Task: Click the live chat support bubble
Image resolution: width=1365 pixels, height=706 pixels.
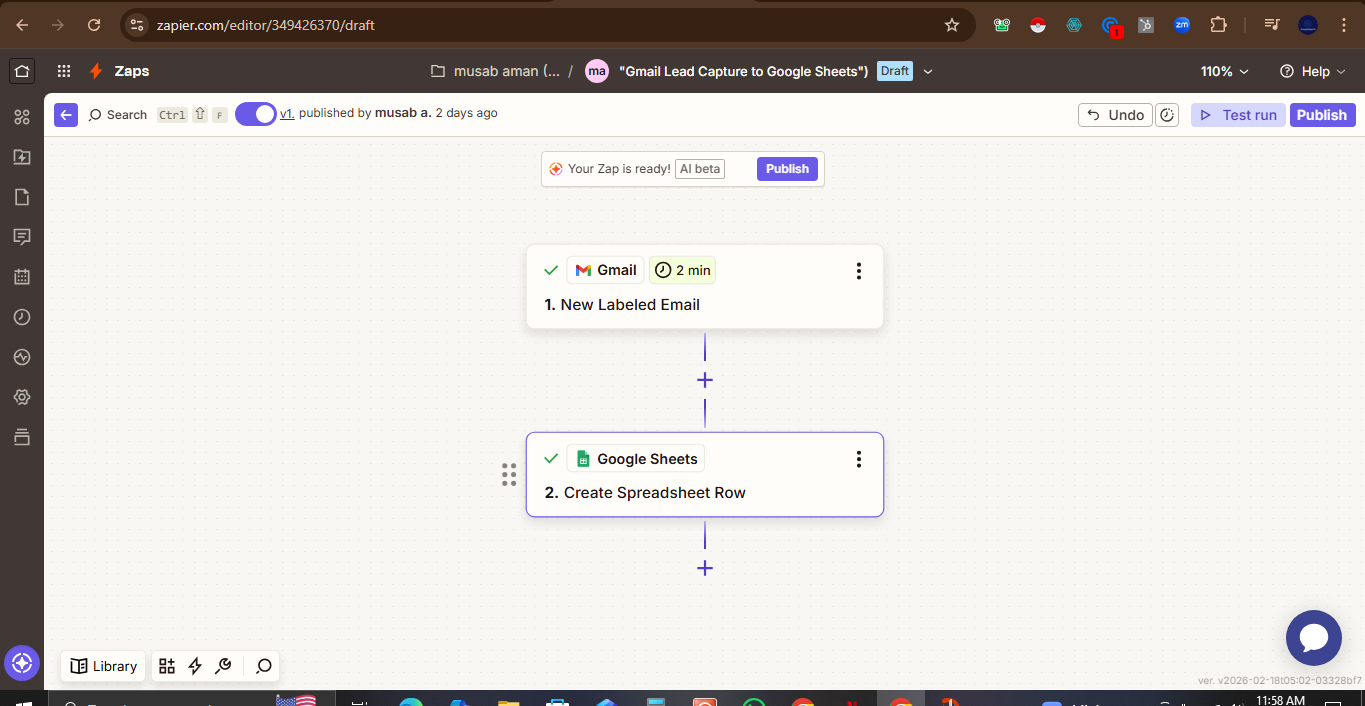Action: point(1313,638)
